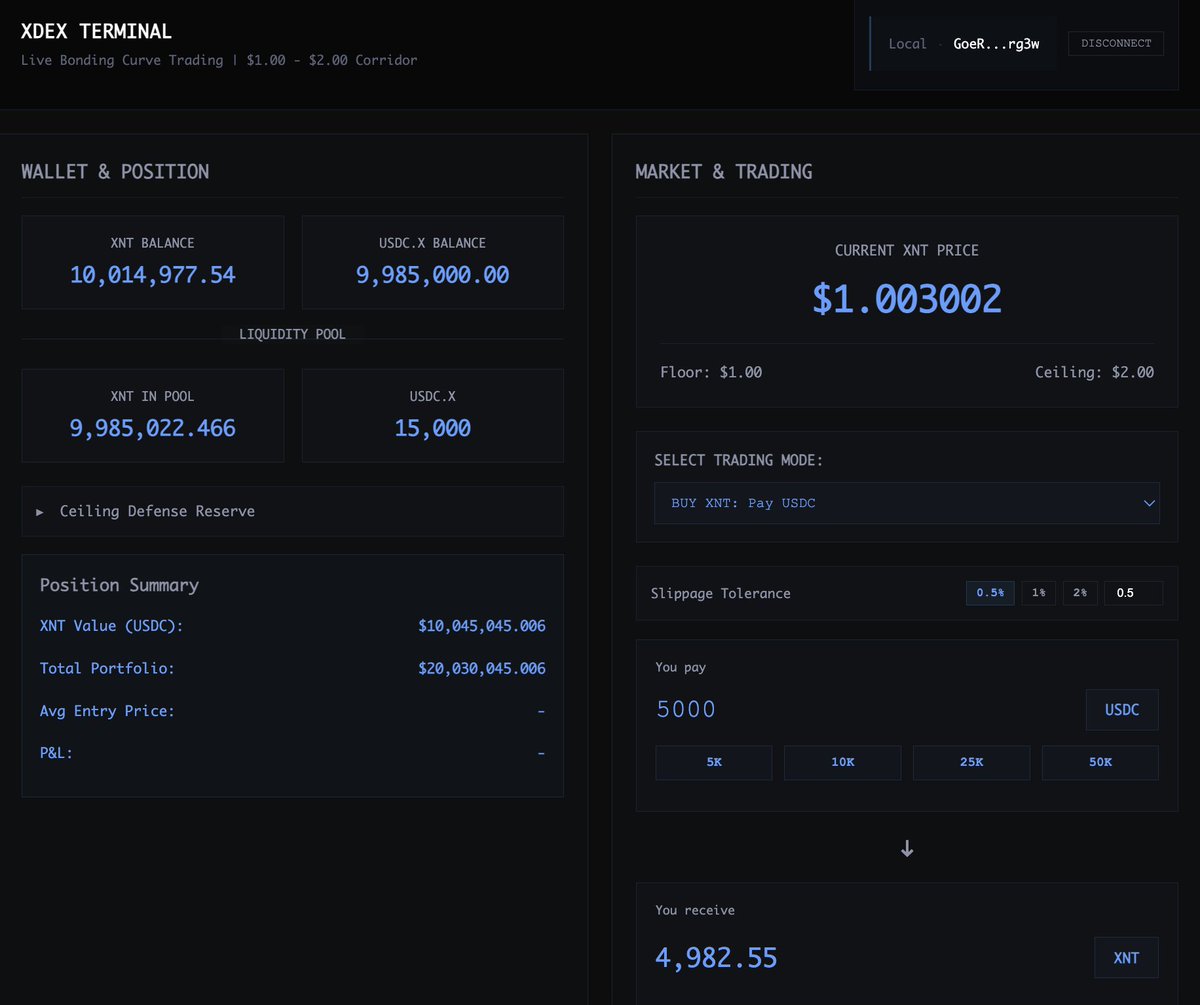Set slippage tolerance to 2%
The image size is (1200, 1005).
pyautogui.click(x=1080, y=593)
